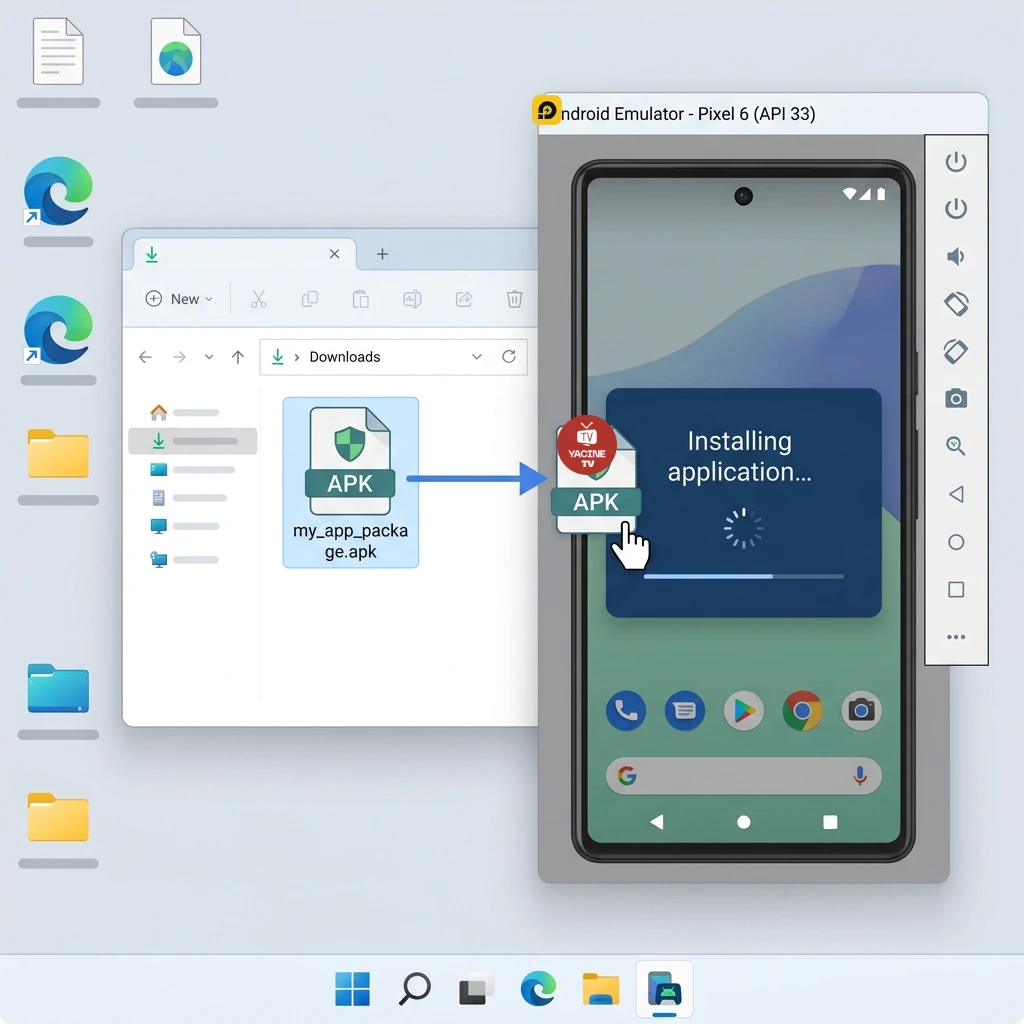This screenshot has height=1024, width=1024.
Task: Click the emulator volume speaker icon
Action: point(956,257)
